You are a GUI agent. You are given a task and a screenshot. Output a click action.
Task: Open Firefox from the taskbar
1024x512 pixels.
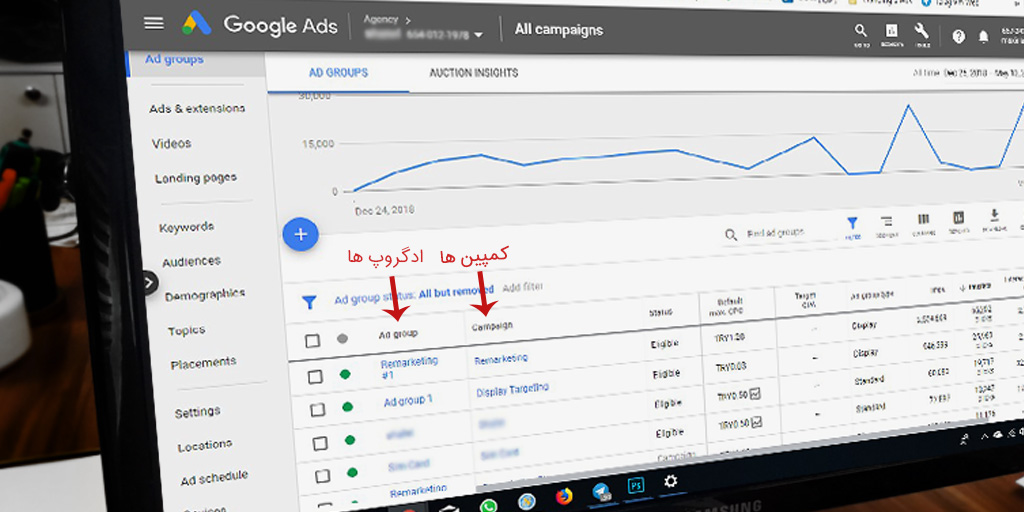coord(564,497)
